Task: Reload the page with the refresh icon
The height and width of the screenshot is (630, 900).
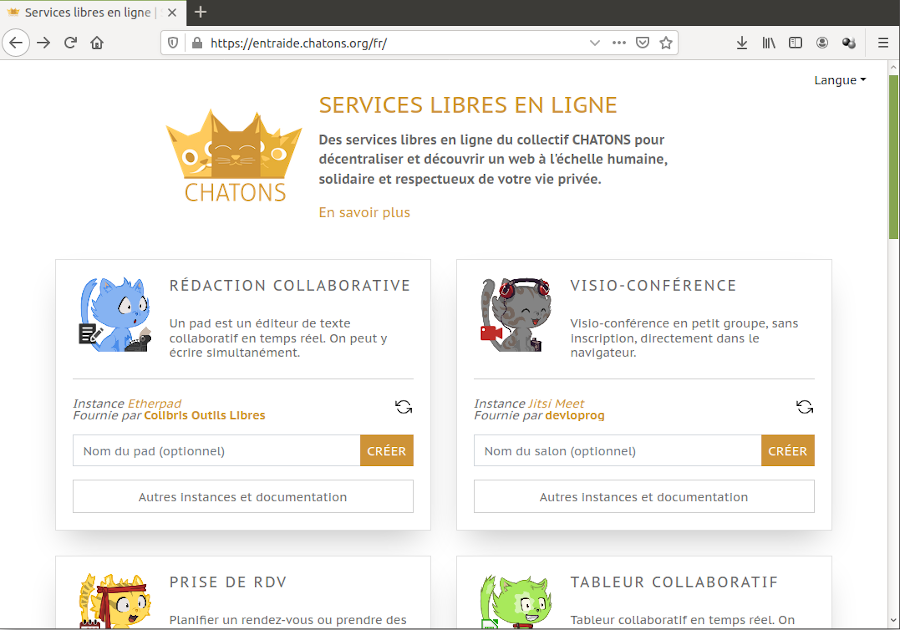Action: click(70, 43)
